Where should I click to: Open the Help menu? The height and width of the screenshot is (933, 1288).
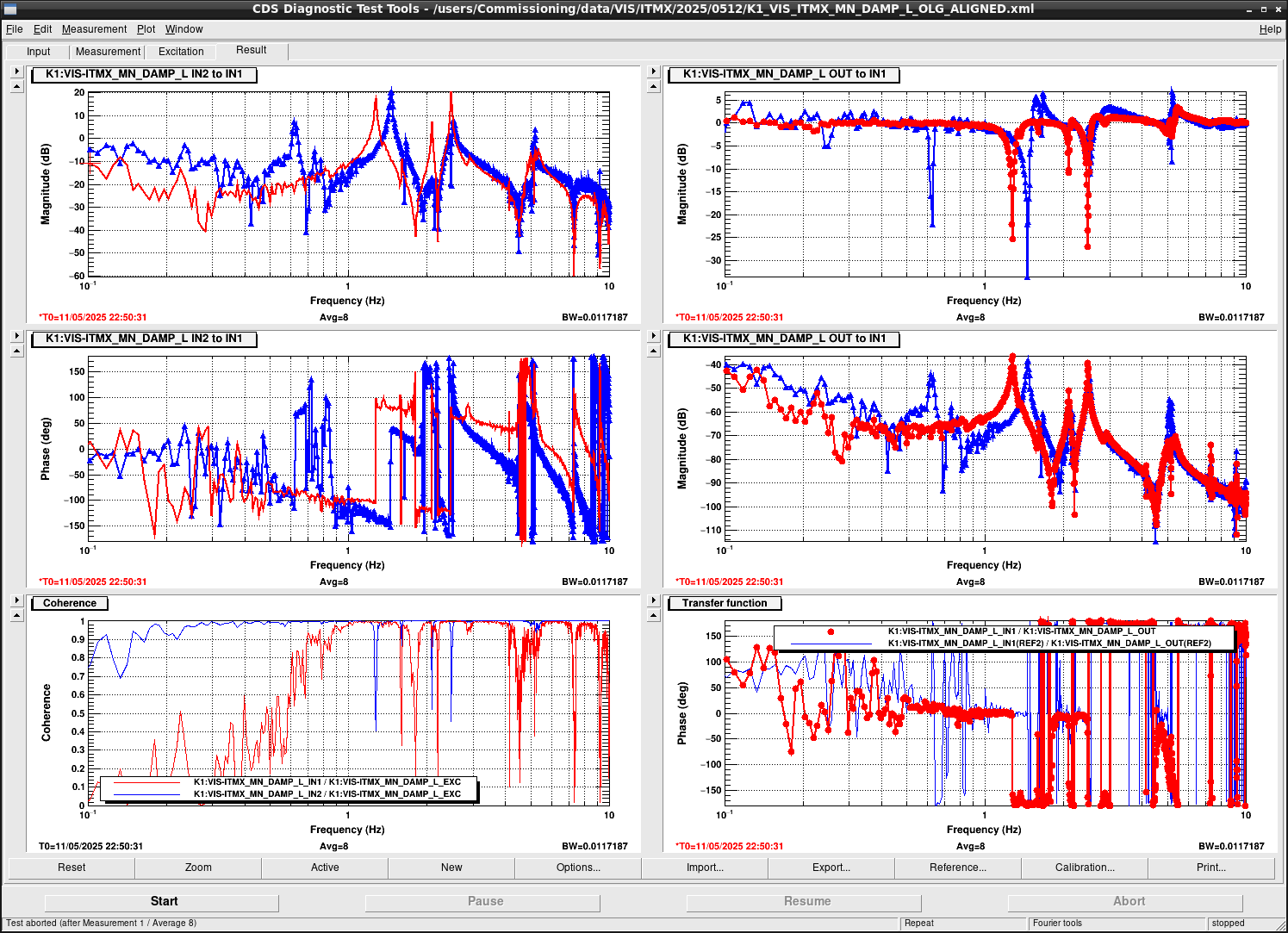[x=1270, y=29]
